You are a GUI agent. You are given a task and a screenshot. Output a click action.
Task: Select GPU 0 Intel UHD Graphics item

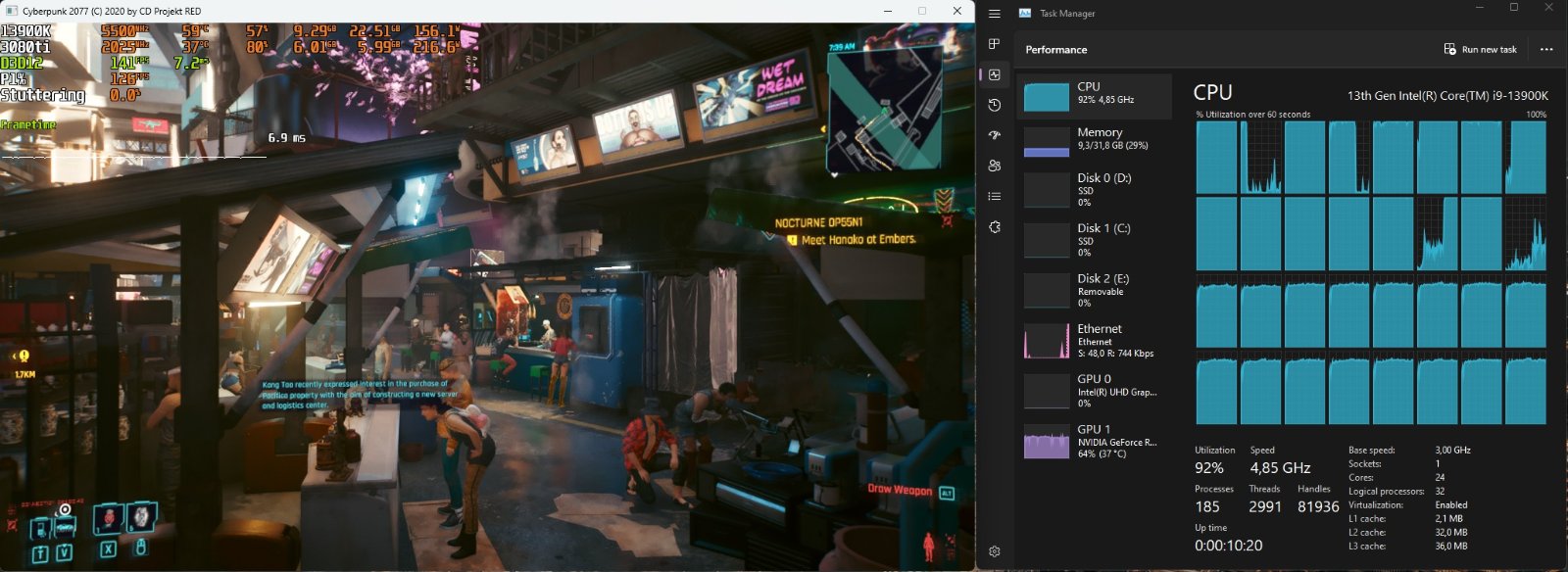pyautogui.click(x=1095, y=390)
